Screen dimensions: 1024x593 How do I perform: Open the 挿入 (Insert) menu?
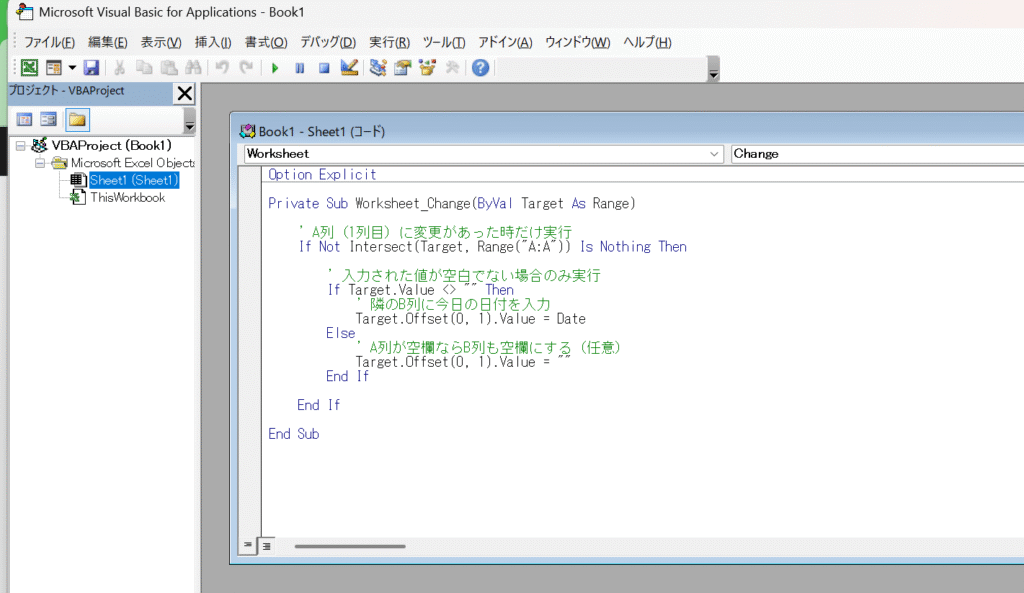[x=212, y=42]
